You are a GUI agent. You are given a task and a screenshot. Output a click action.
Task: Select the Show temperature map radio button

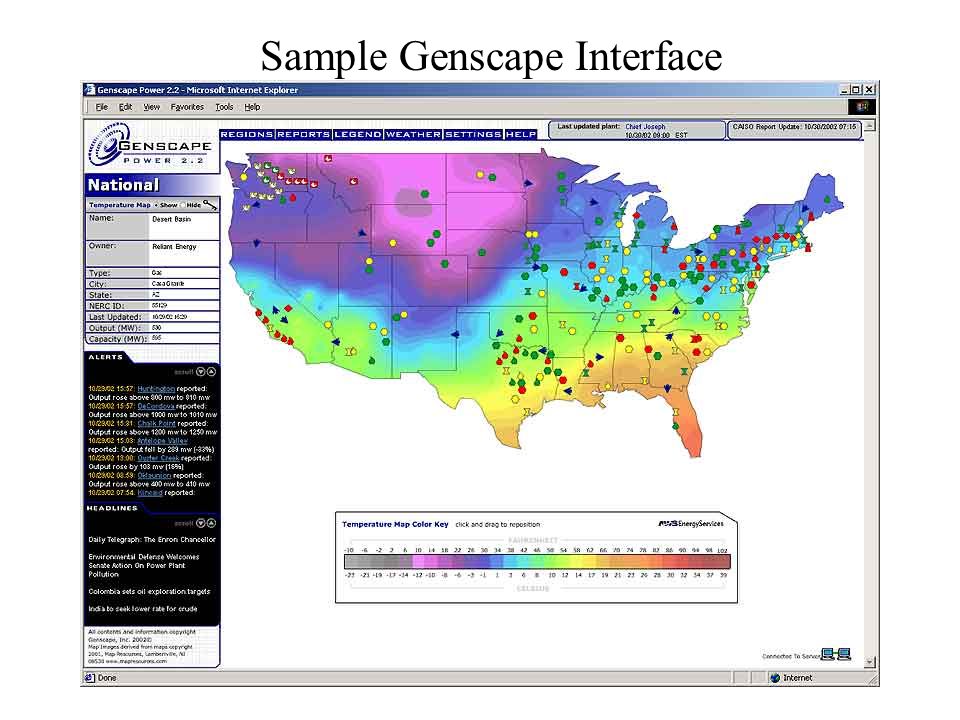coord(156,205)
